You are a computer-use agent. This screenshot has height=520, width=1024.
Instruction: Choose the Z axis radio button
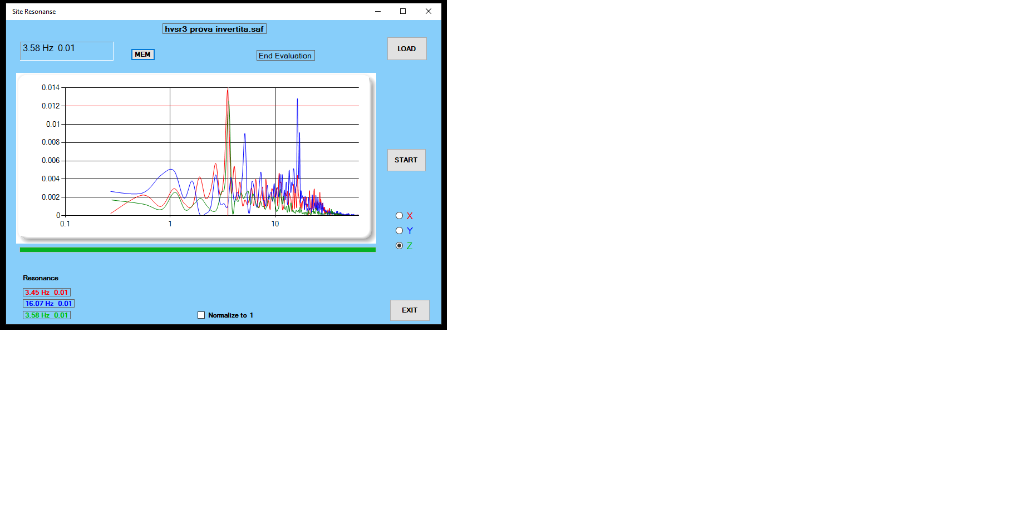[400, 245]
